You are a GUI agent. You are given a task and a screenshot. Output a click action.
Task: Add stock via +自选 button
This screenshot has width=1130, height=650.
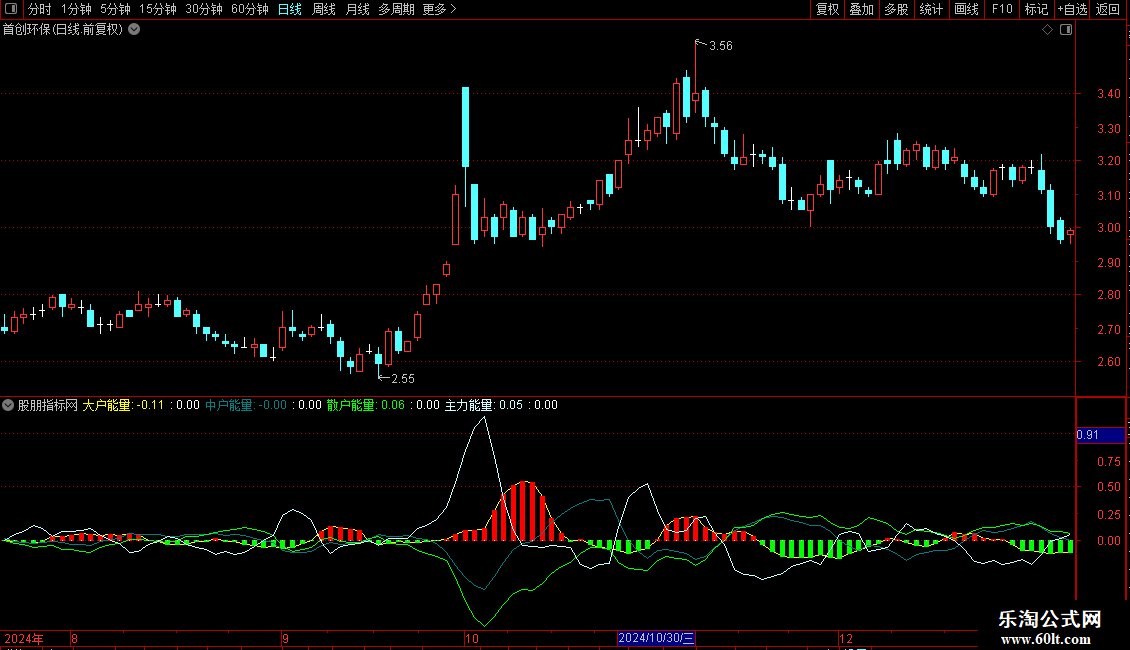pyautogui.click(x=1072, y=9)
